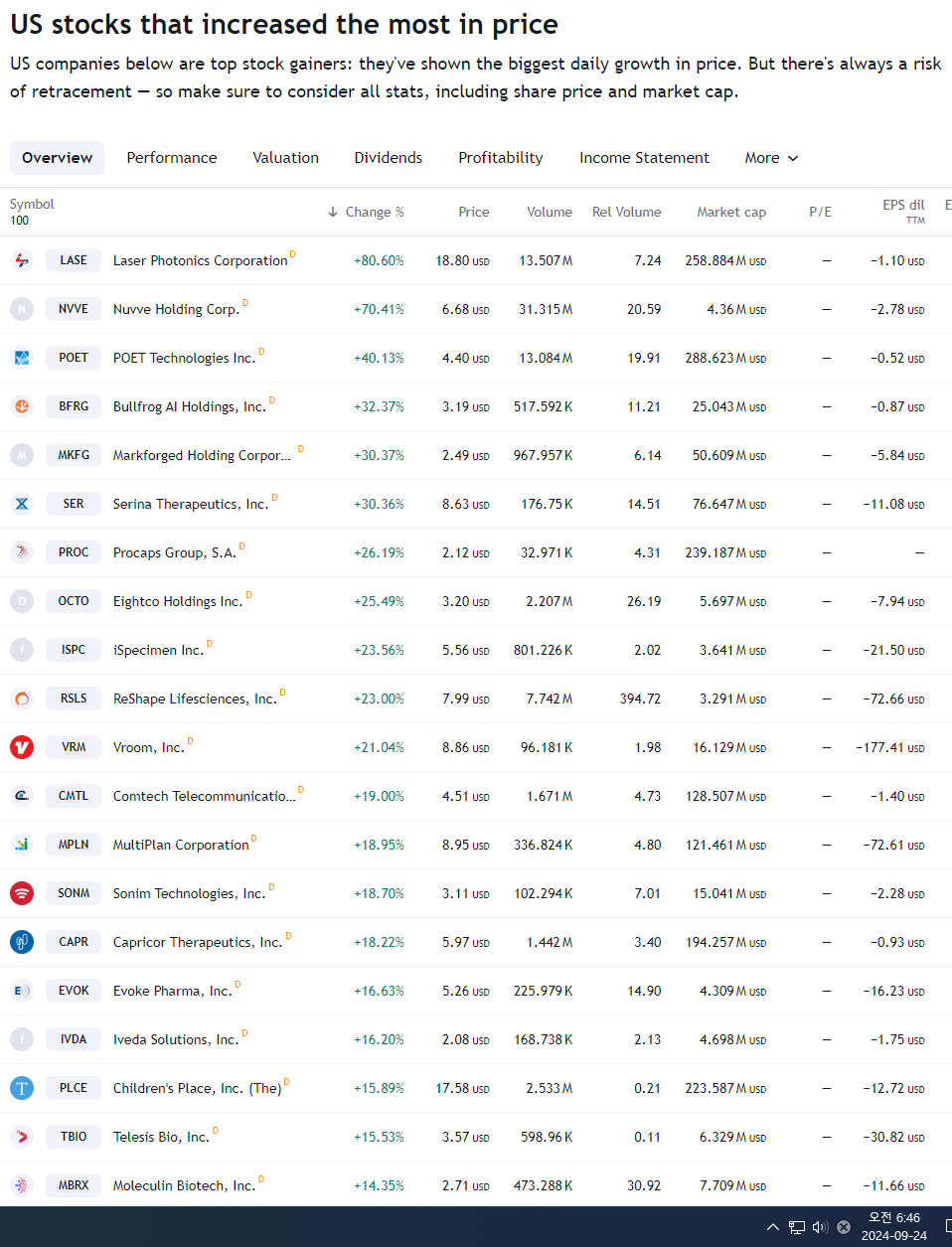Open the Valuation tab

tap(286, 158)
